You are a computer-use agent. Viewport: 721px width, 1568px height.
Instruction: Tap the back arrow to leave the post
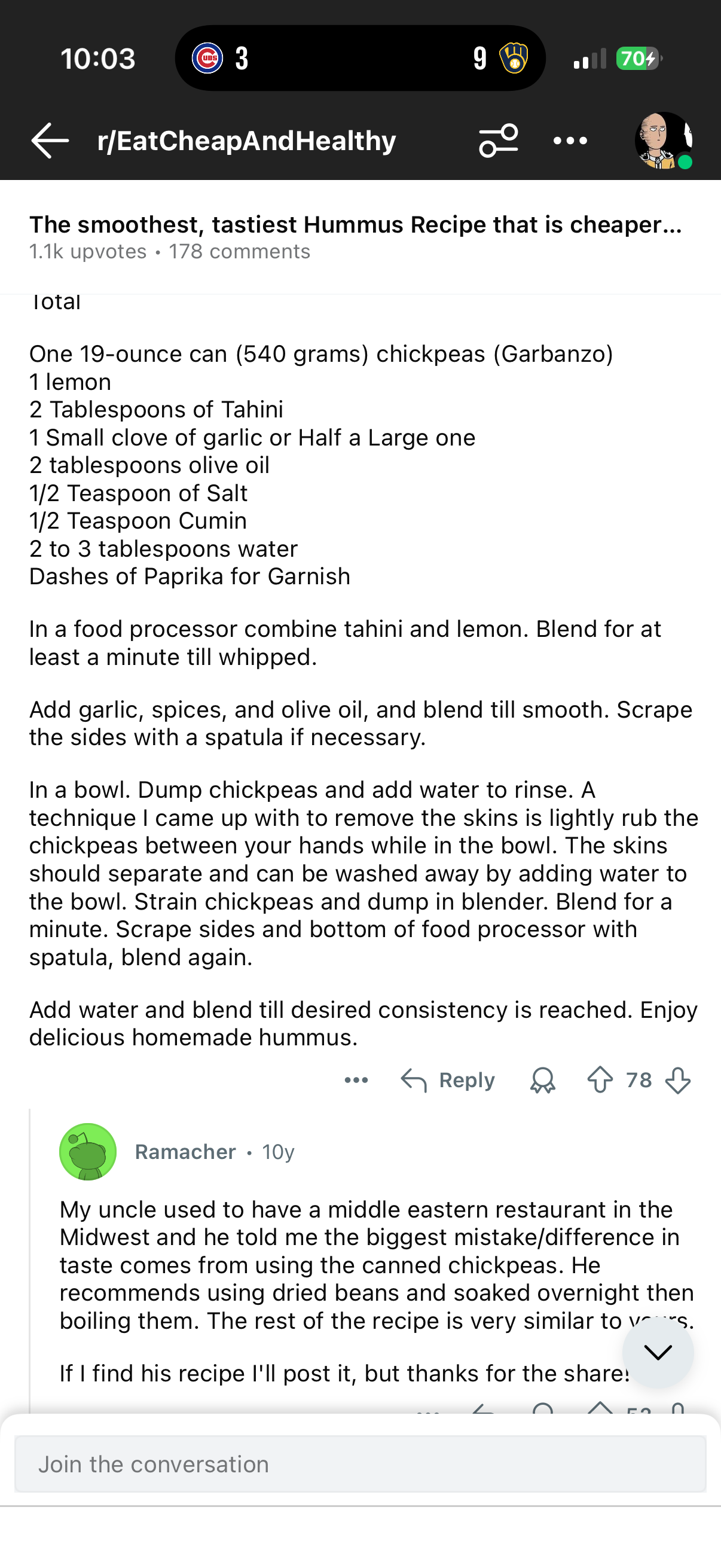[x=49, y=141]
